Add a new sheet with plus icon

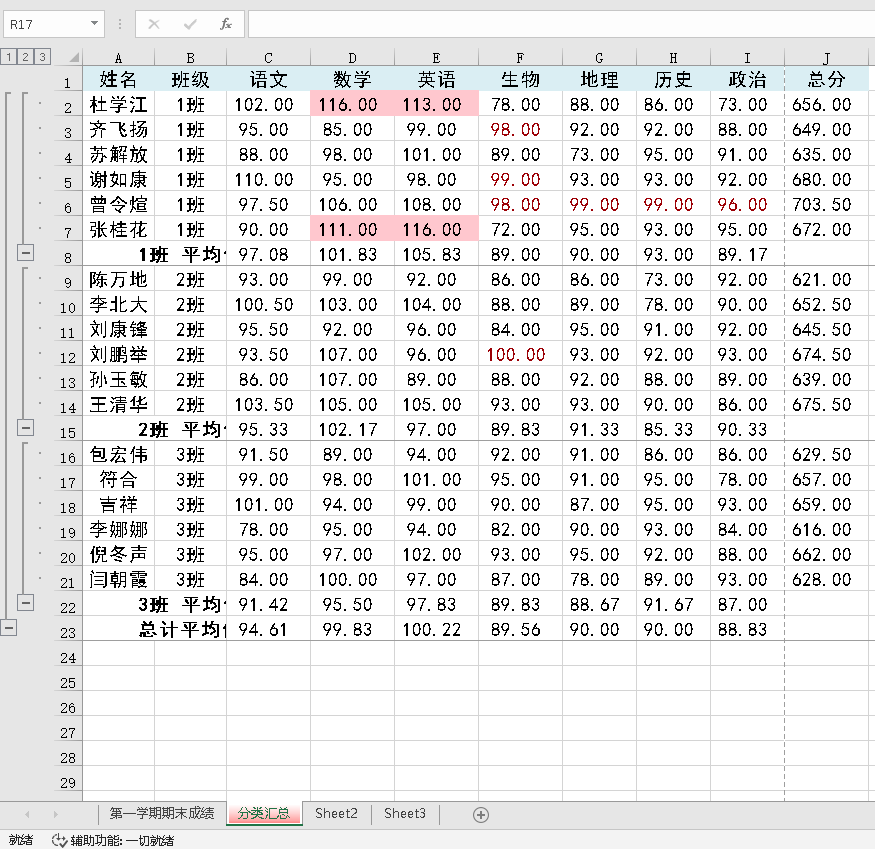click(481, 814)
